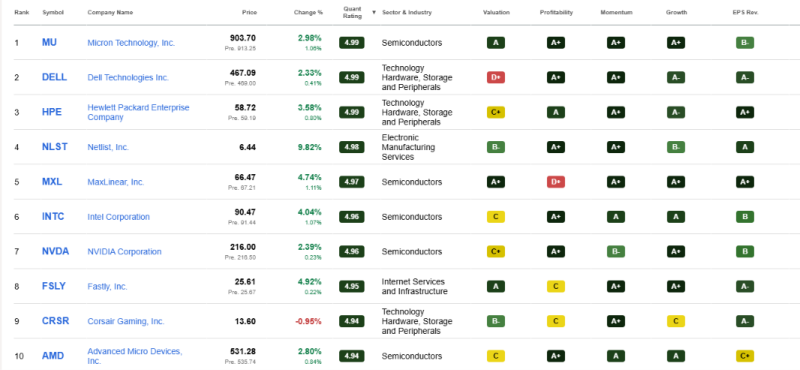Click Micron's B- EPS Rev. badge

(x=745, y=43)
